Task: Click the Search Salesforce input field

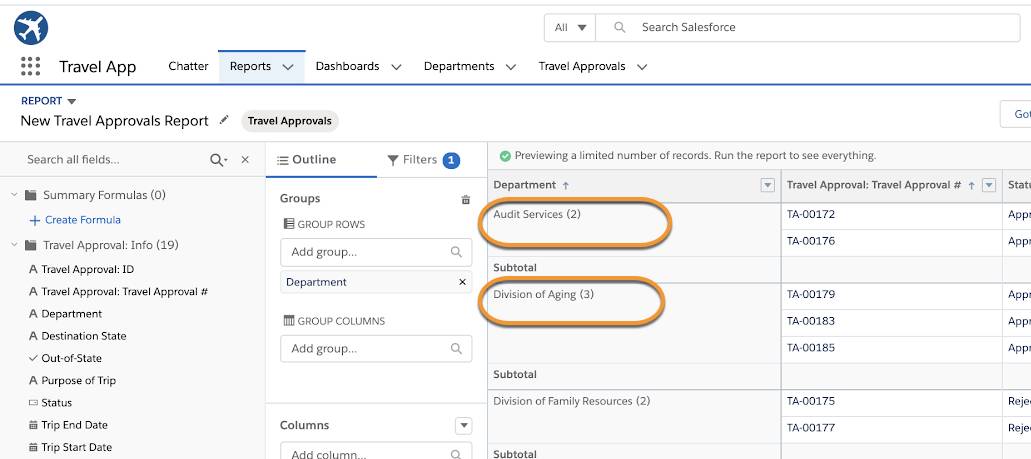Action: [x=820, y=27]
